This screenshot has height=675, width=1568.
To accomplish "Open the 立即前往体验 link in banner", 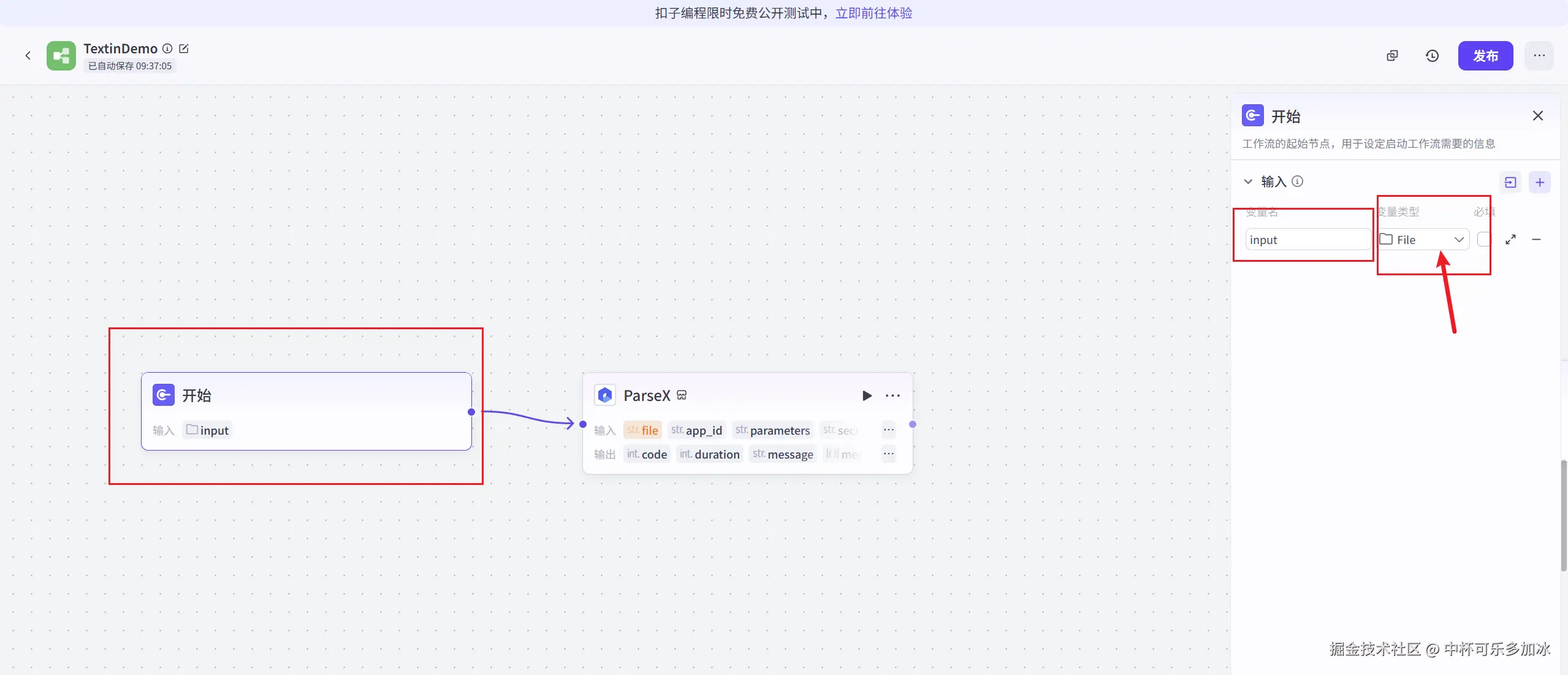I will 873,13.
